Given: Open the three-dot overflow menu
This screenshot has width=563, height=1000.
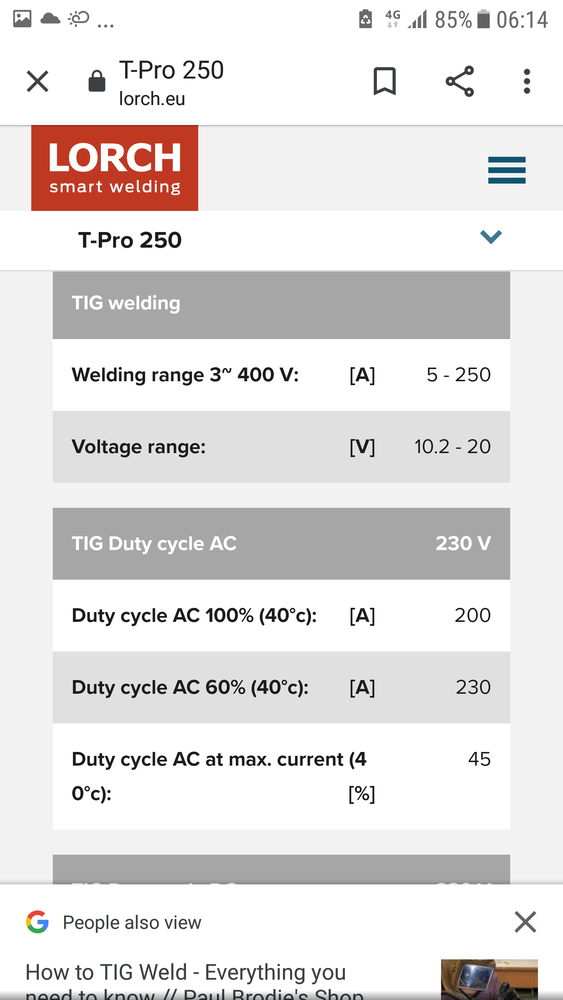Looking at the screenshot, I should [527, 82].
